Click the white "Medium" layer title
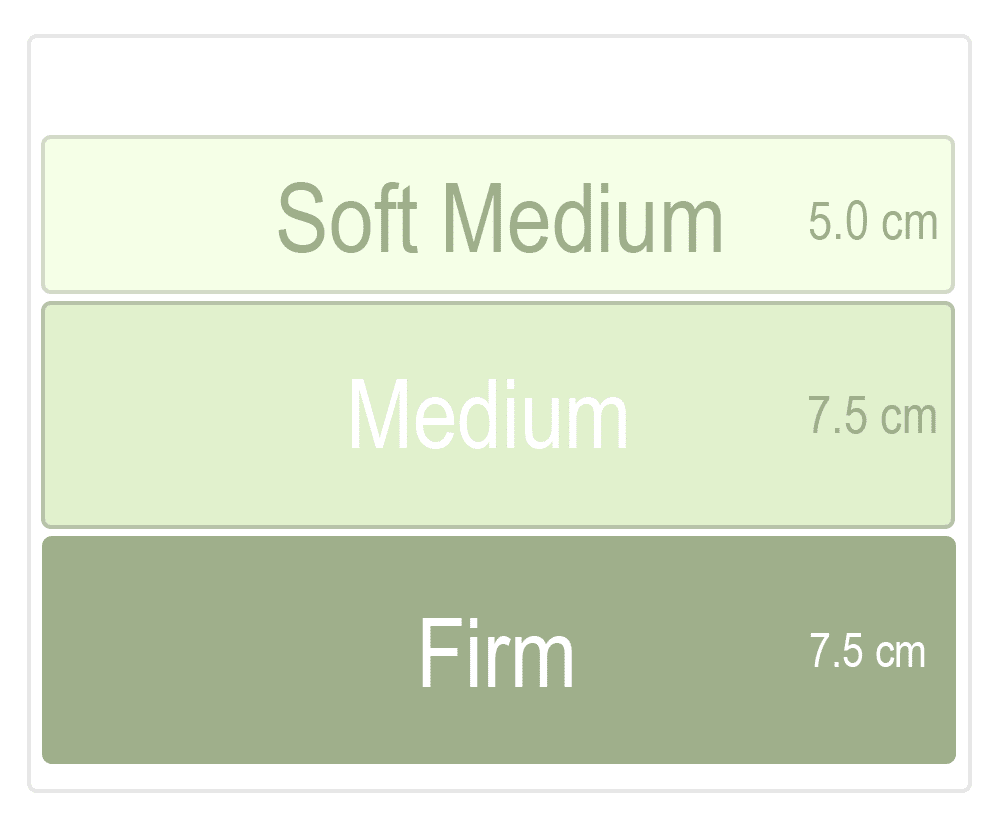Screen dimensions: 1000x826 (x=488, y=416)
